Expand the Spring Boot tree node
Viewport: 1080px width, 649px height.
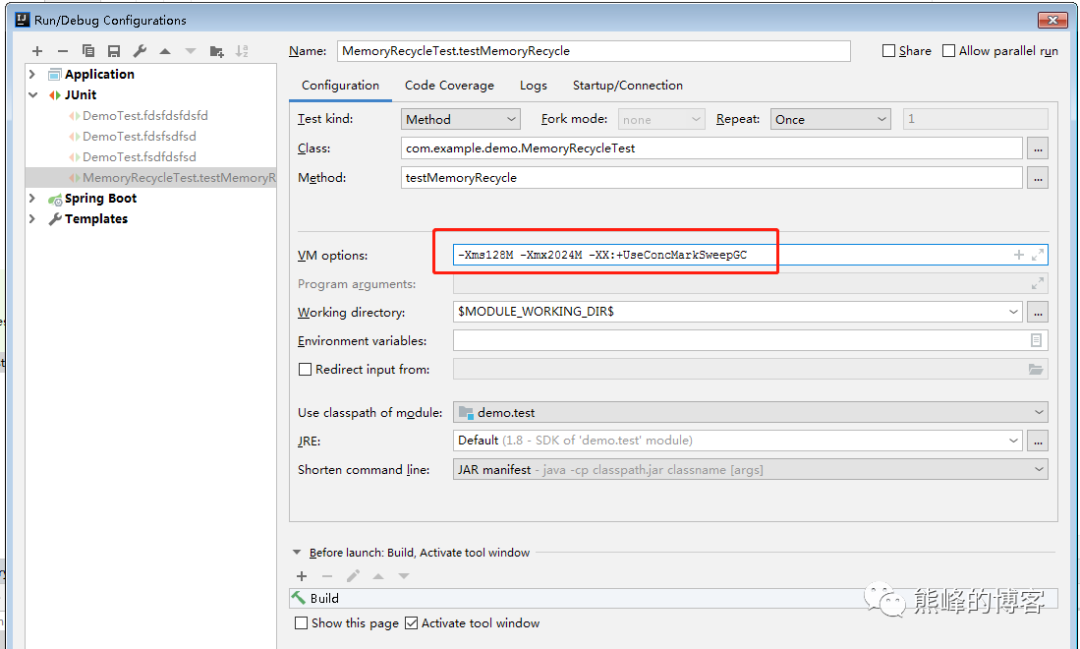[32, 198]
